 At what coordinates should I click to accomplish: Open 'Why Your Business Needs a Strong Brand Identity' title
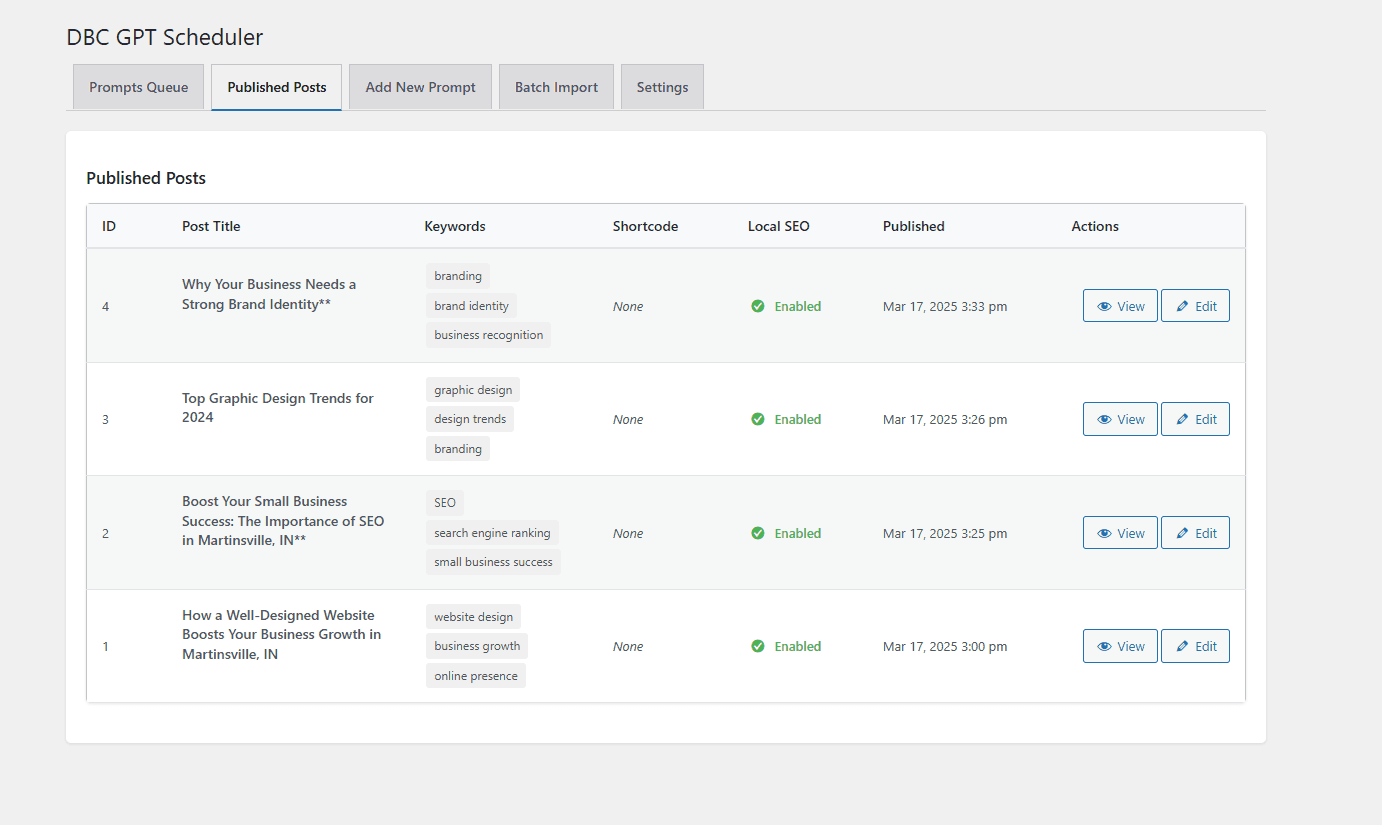[x=269, y=294]
